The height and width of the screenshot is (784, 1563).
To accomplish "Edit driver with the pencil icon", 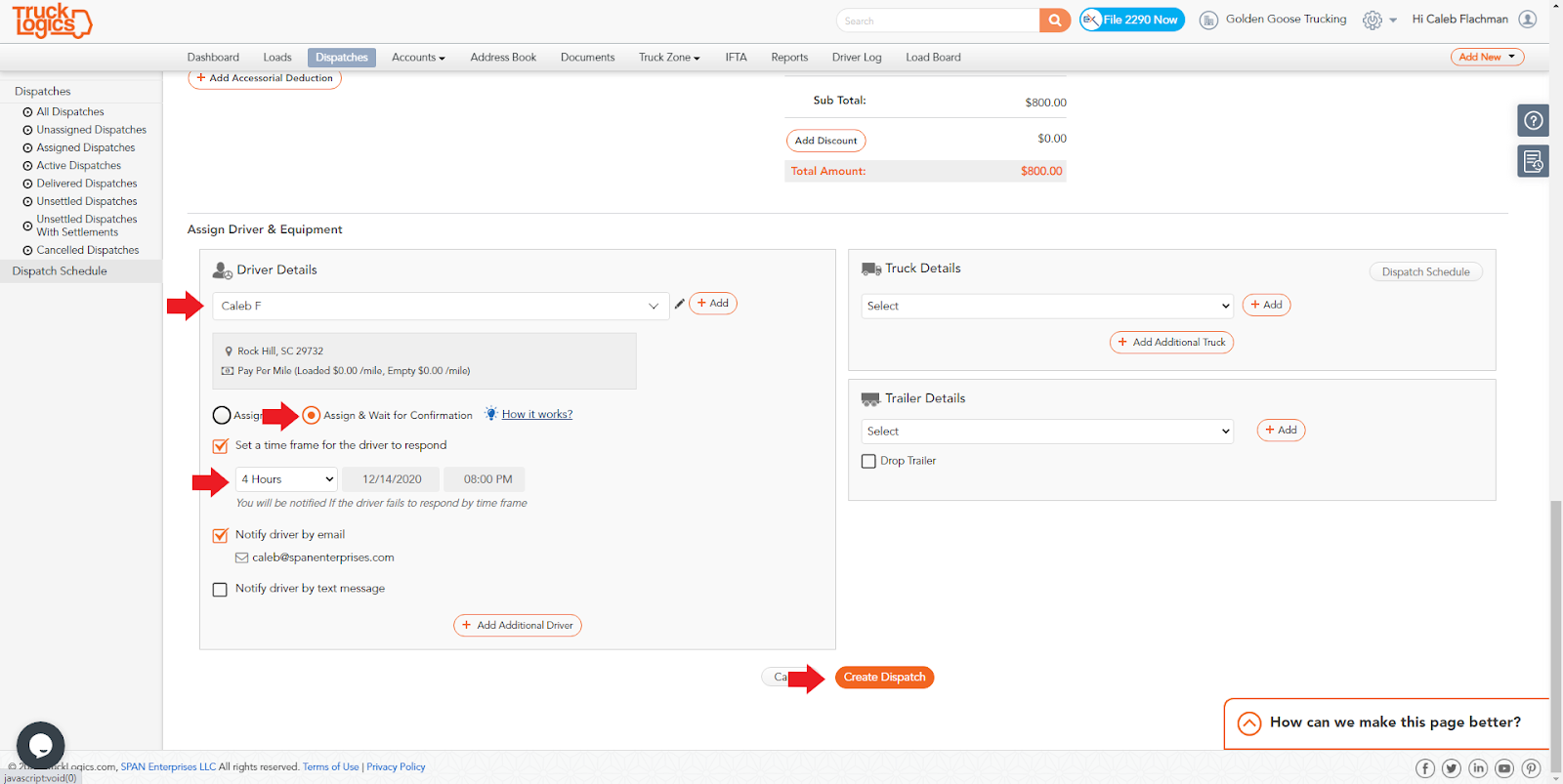I will tap(679, 304).
